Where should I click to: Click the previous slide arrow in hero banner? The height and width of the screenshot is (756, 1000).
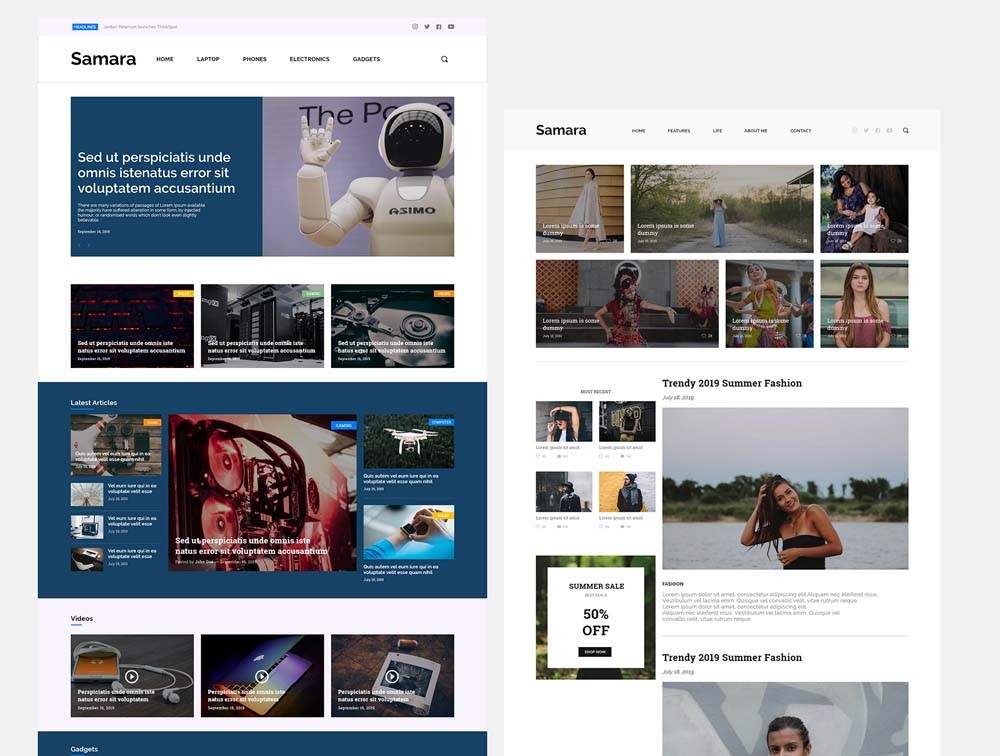click(79, 245)
